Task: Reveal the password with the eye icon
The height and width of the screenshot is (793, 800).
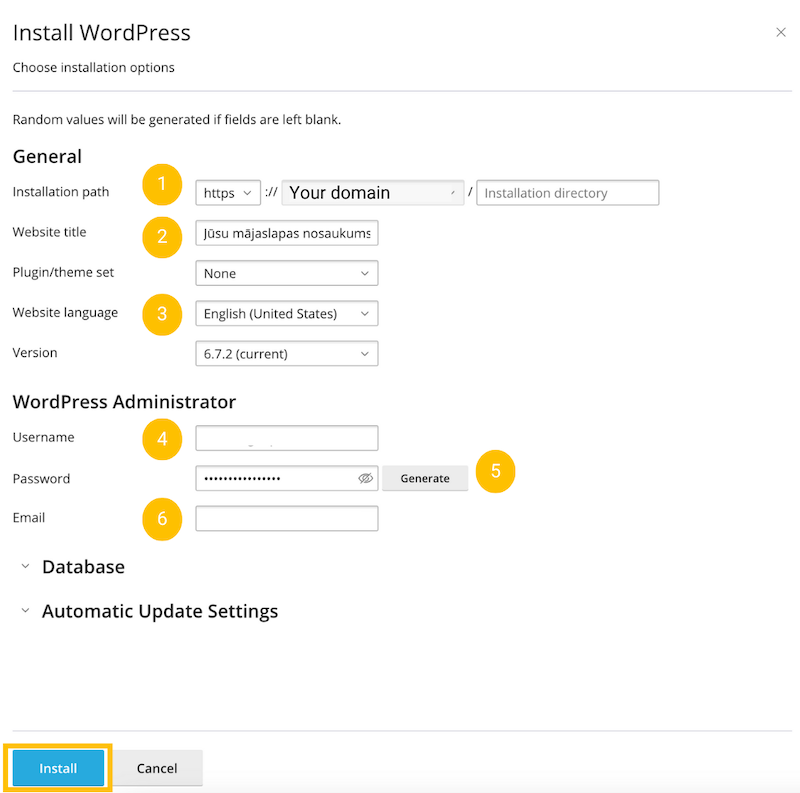Action: (366, 478)
